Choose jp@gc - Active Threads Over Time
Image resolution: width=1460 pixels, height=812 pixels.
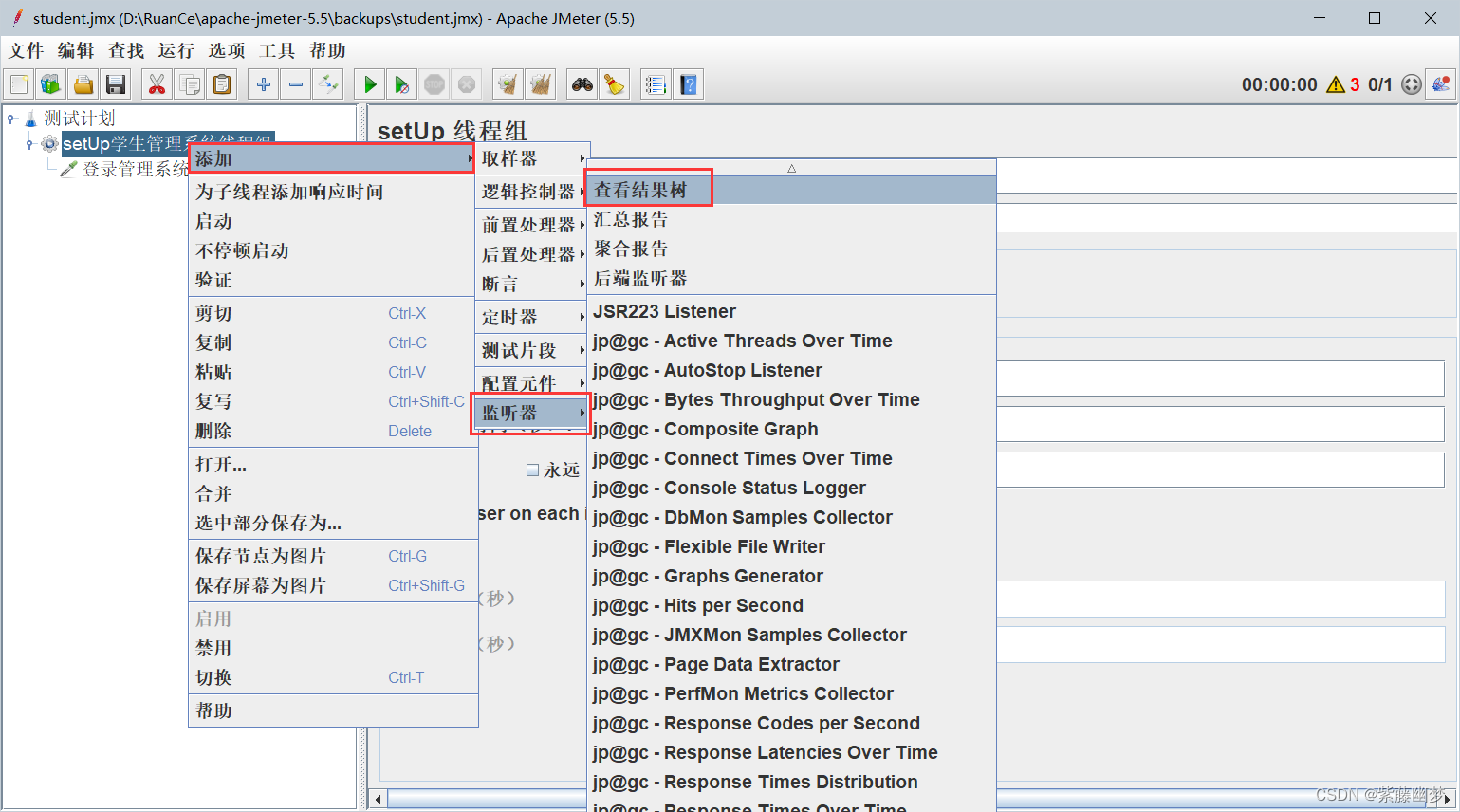click(x=791, y=341)
